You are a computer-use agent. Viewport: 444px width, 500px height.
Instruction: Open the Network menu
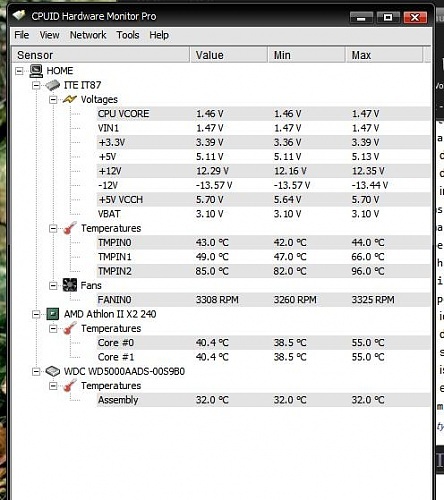coord(88,35)
